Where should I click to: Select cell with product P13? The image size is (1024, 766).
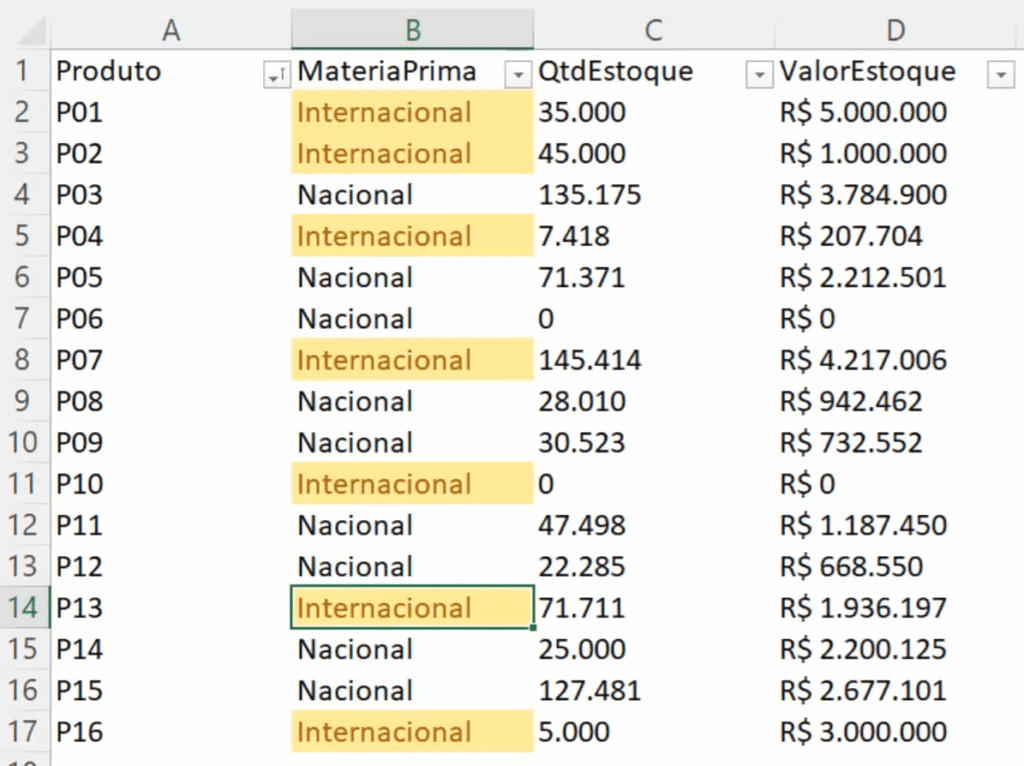point(171,607)
